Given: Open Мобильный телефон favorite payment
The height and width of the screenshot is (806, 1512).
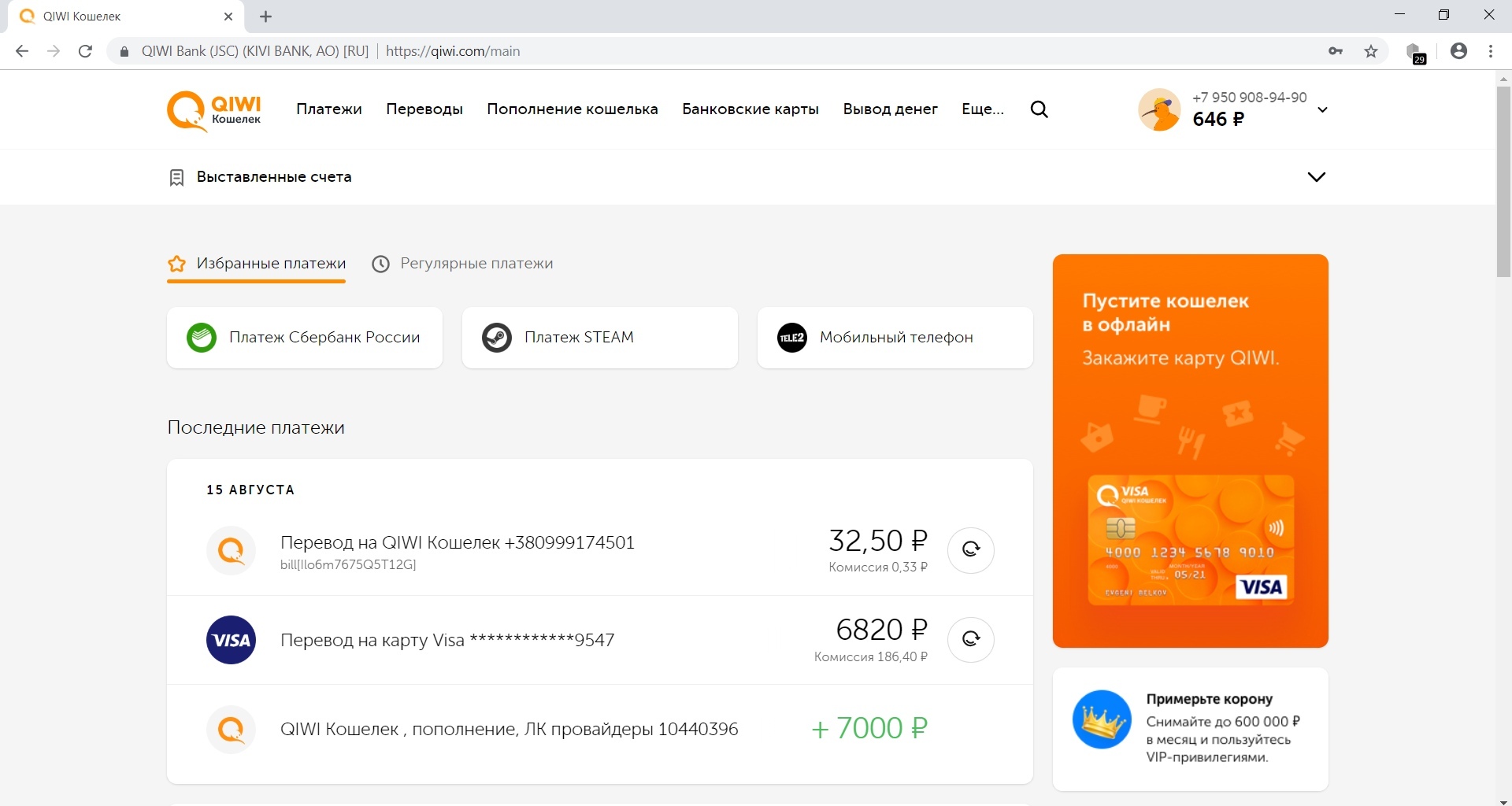Looking at the screenshot, I should tap(895, 338).
